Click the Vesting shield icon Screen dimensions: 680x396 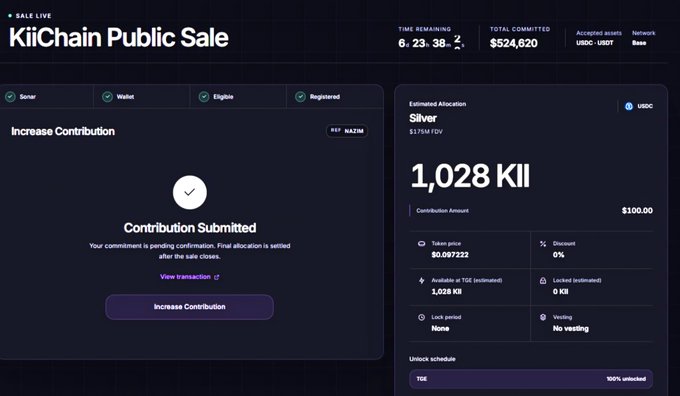tap(543, 317)
